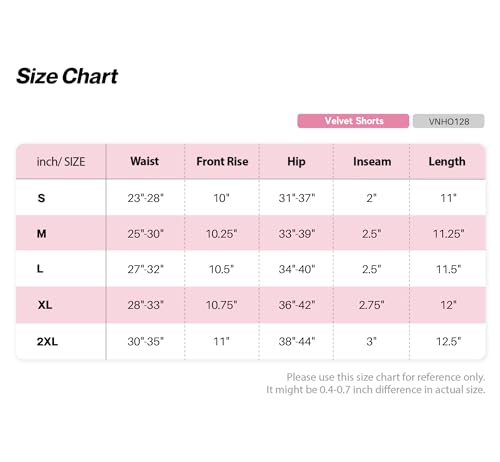
Task: Select the 12.5" length value for 2XL
Action: coord(449,341)
